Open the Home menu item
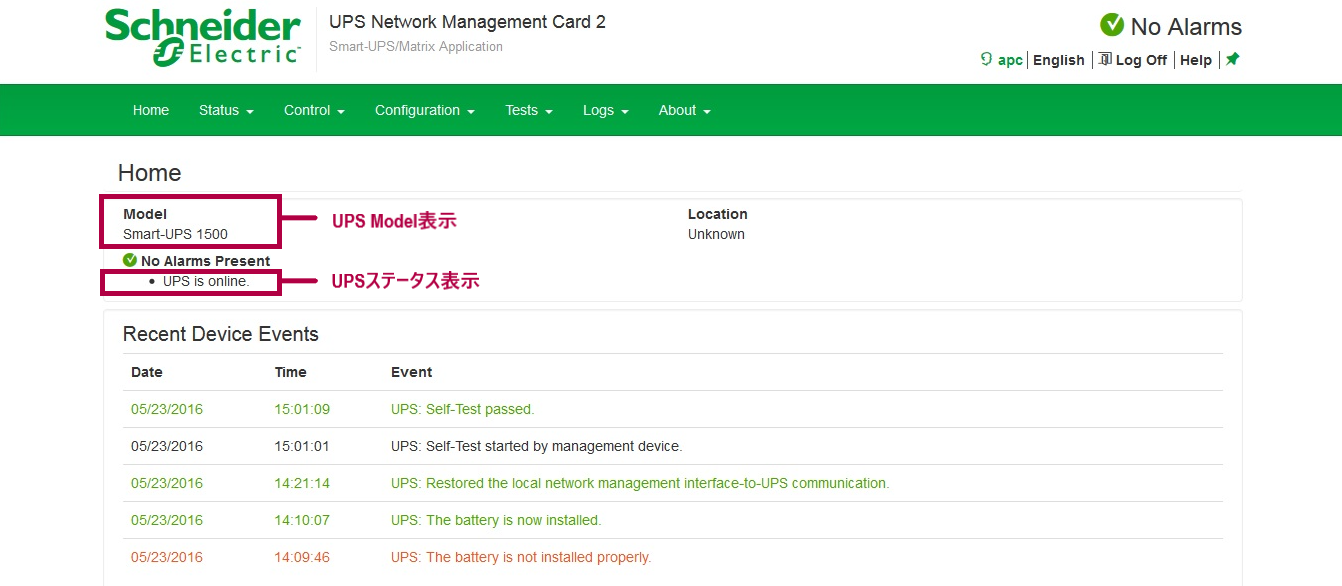 click(151, 110)
